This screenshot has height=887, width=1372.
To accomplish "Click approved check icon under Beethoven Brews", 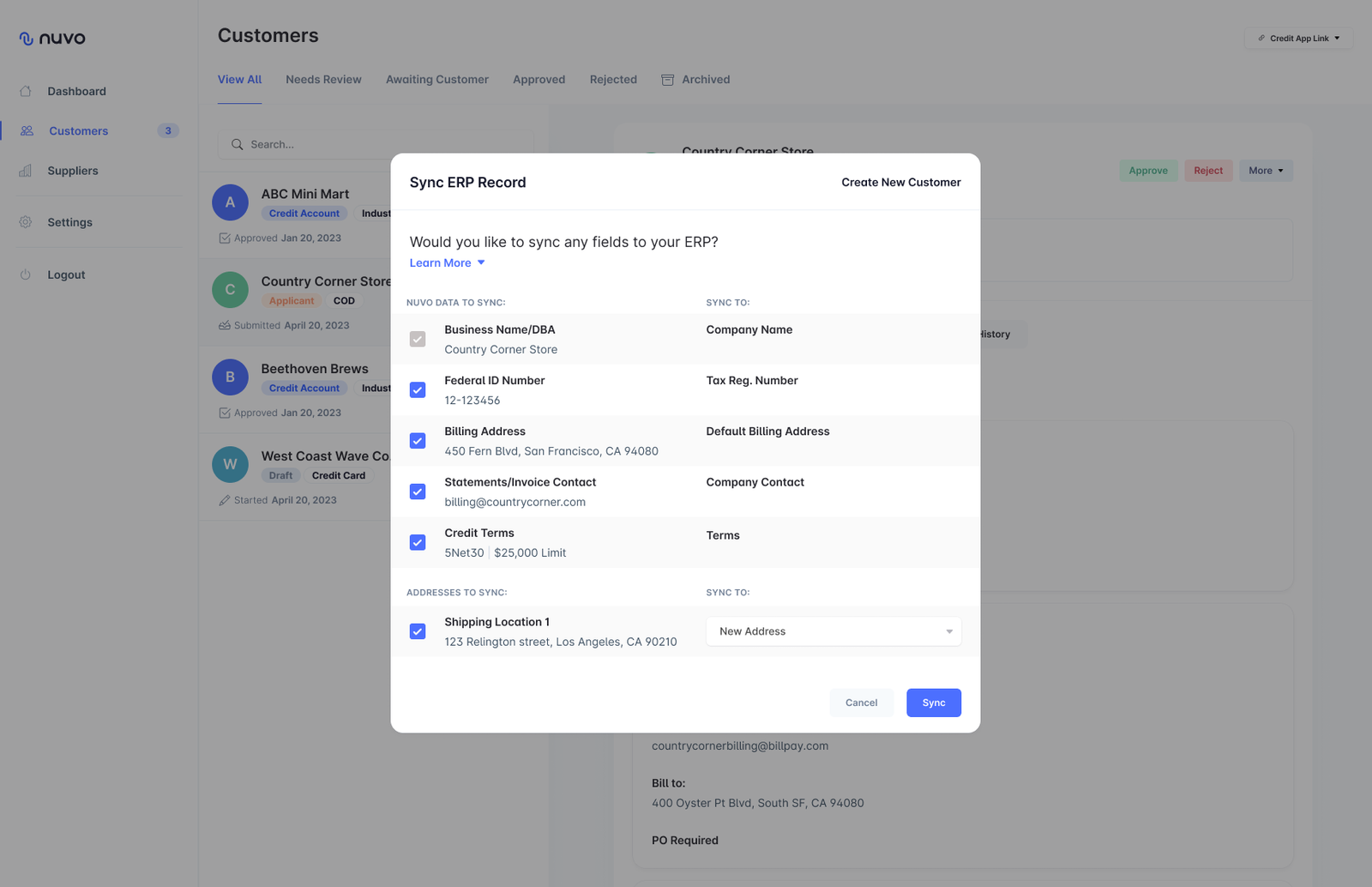I will 225,413.
